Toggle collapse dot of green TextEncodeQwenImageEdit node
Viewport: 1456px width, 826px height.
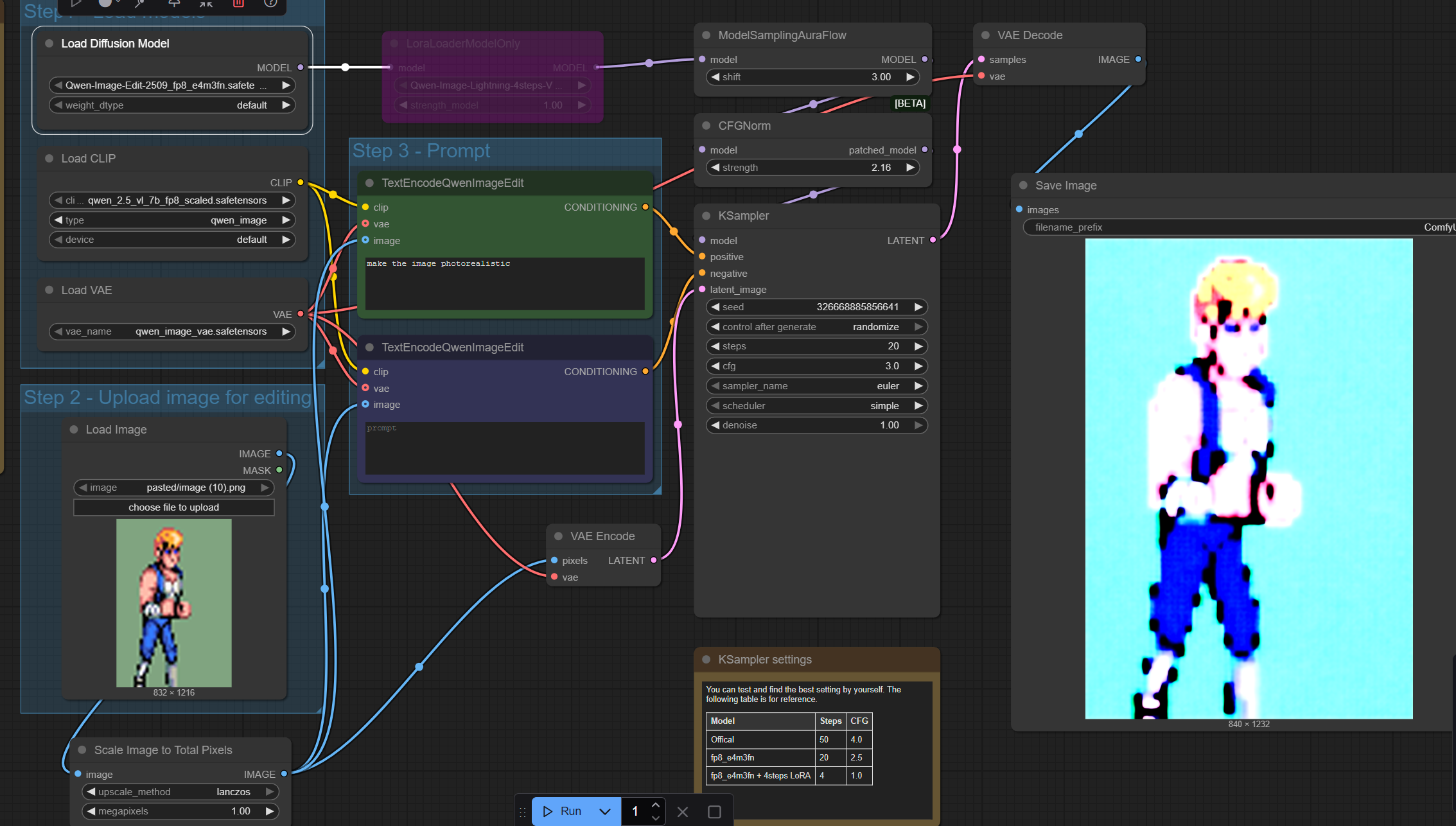369,183
